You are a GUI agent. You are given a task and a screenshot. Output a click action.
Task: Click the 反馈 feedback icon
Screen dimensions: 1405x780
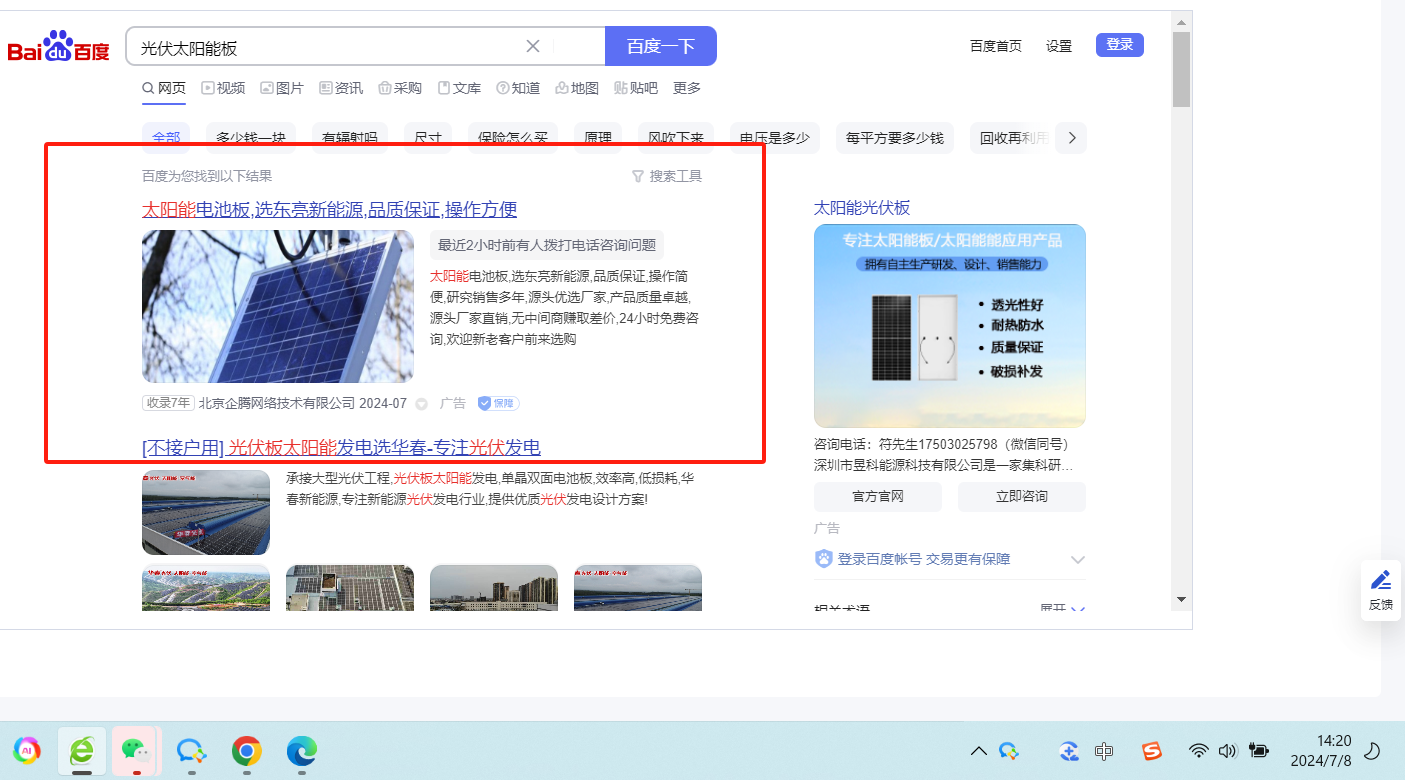[x=1381, y=590]
